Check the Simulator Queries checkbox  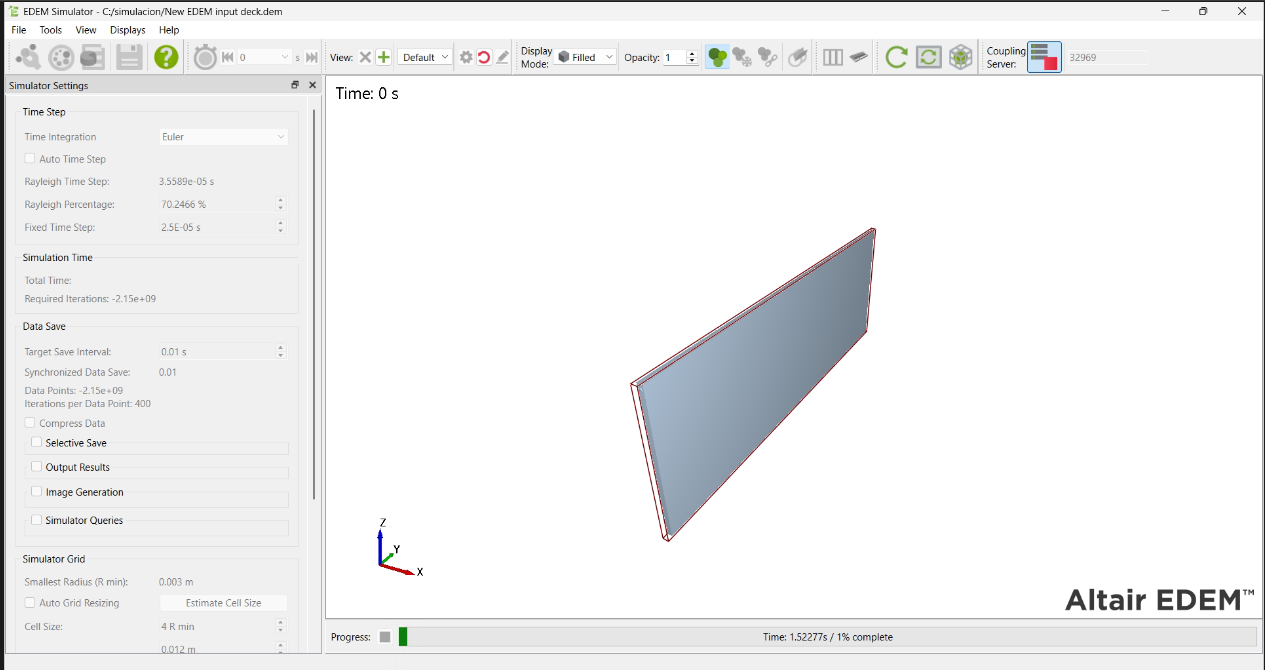tap(37, 520)
